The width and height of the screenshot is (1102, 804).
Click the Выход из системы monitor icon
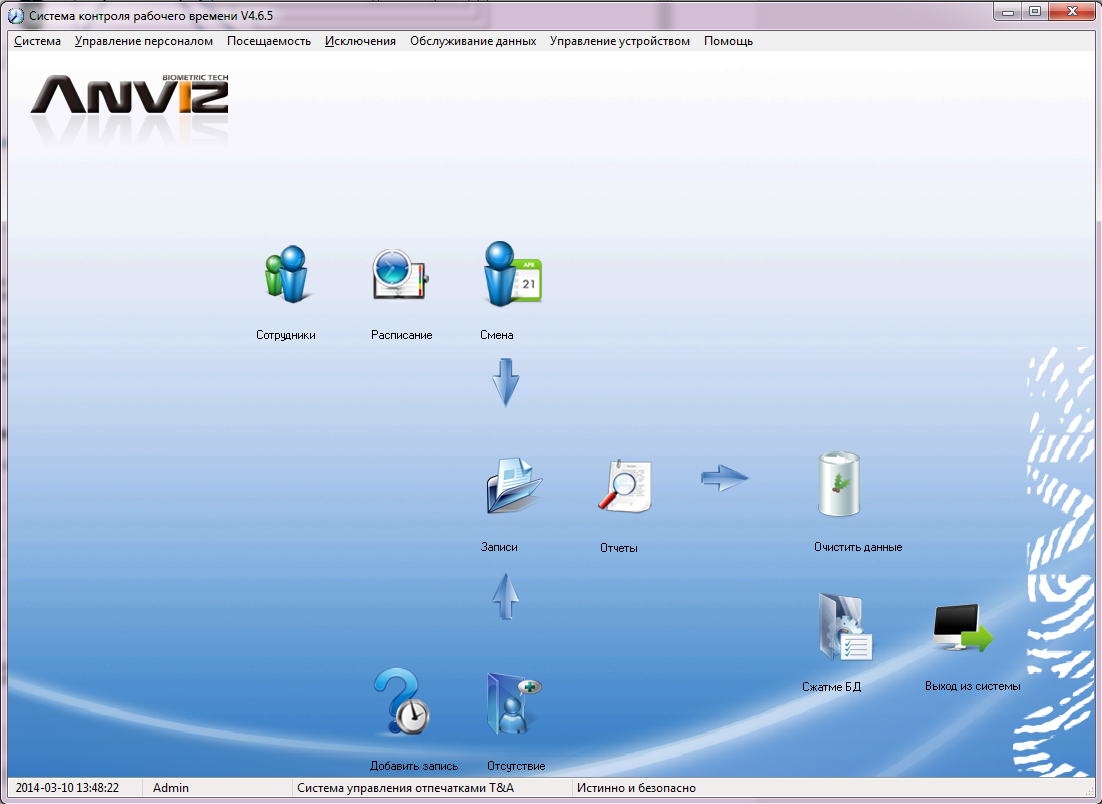tap(962, 628)
